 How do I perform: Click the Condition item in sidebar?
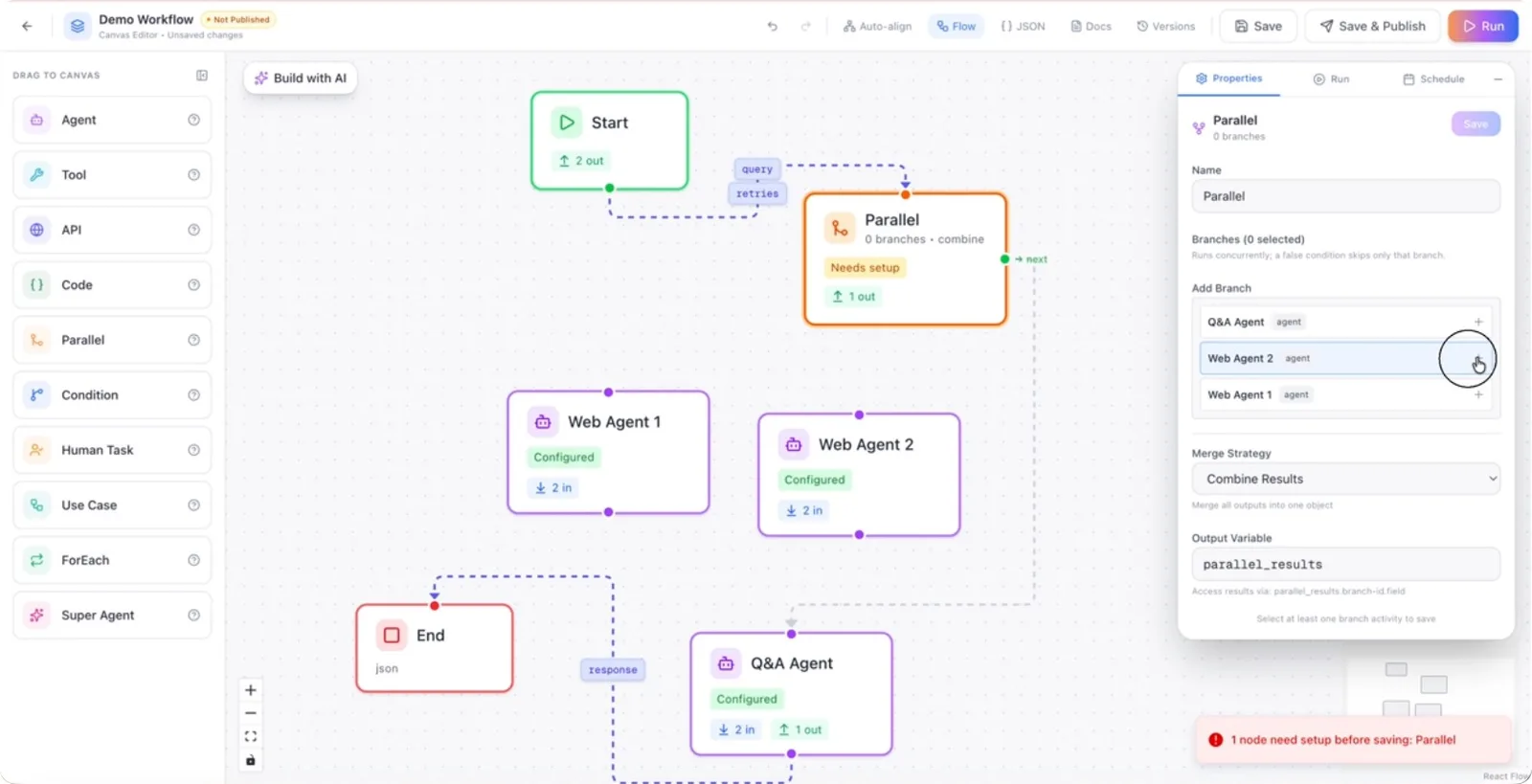[112, 395]
